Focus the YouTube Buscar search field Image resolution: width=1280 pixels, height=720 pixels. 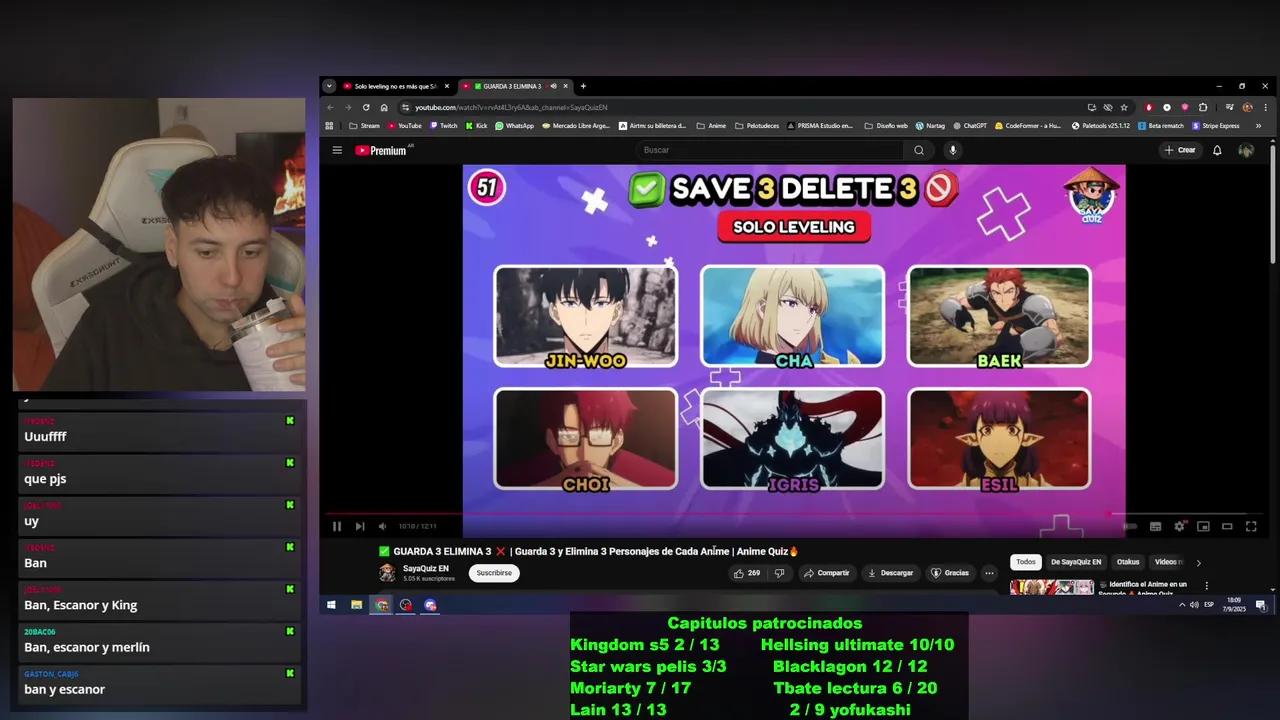(770, 150)
